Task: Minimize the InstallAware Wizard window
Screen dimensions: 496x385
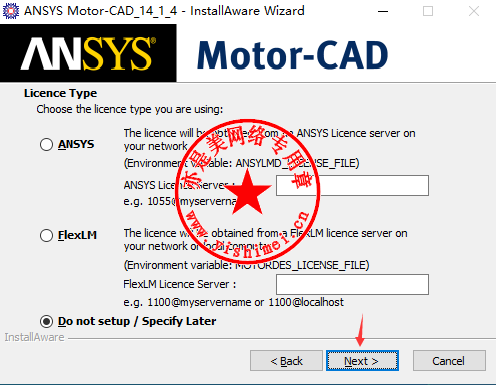Action: click(383, 11)
